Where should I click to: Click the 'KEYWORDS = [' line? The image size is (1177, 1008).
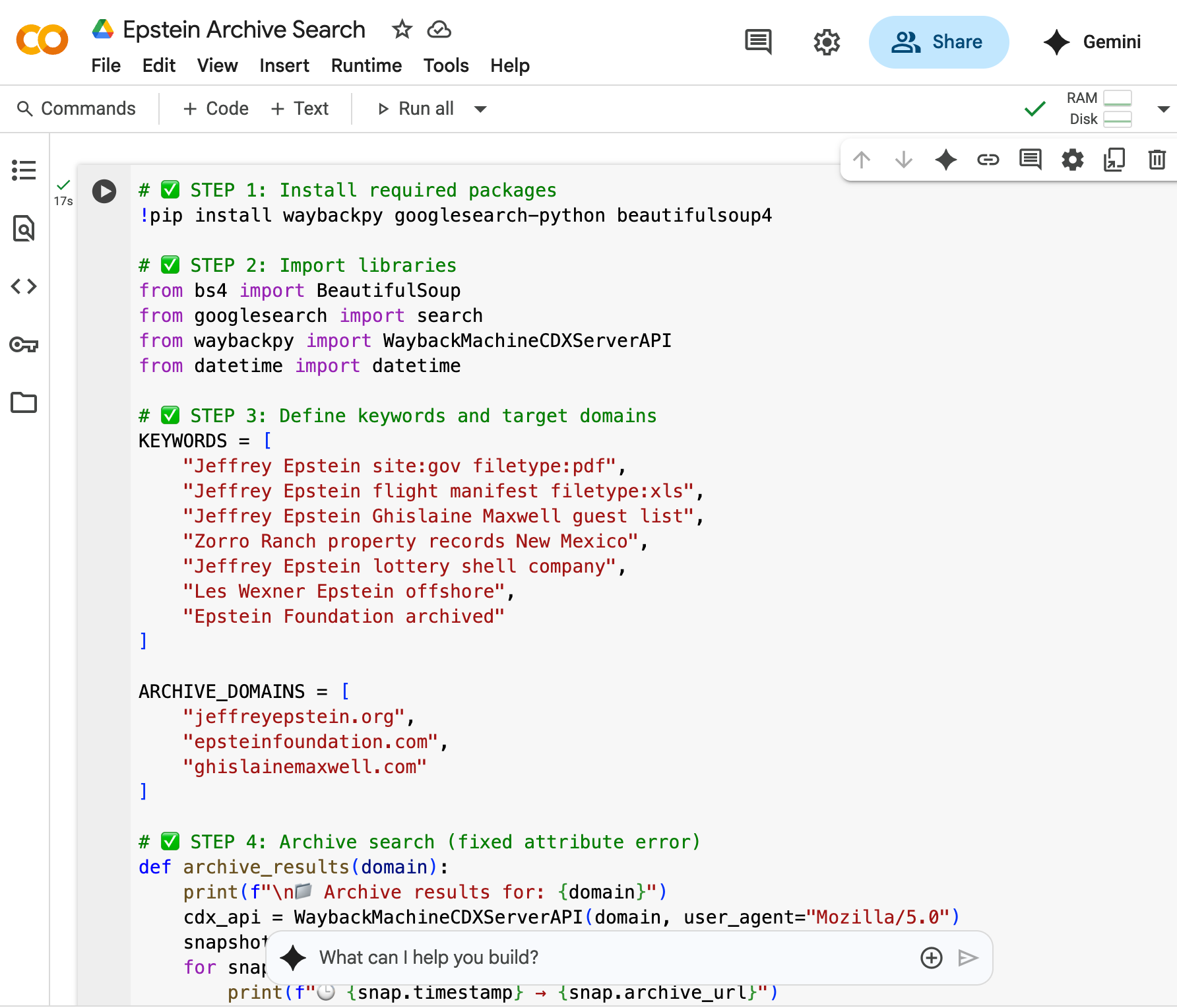pyautogui.click(x=205, y=441)
